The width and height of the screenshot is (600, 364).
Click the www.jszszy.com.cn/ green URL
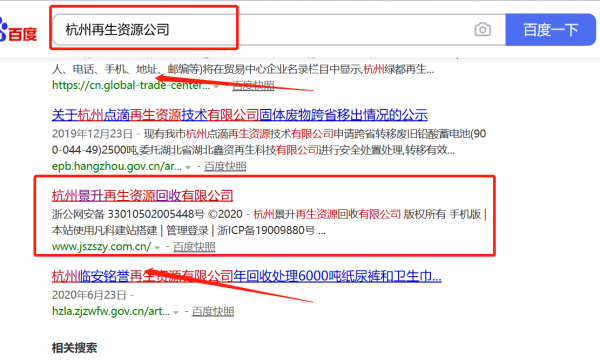pos(101,247)
